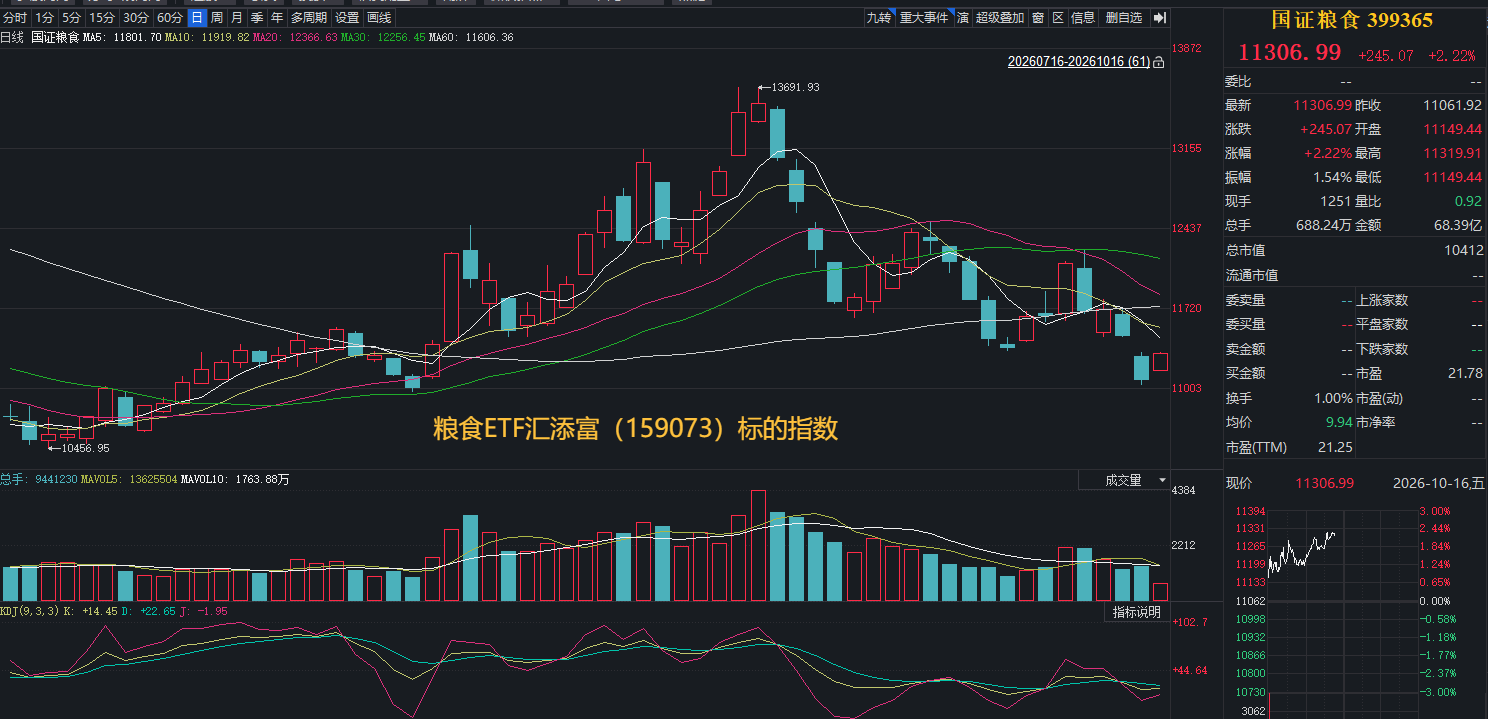Viewport: 1488px width, 719px height.
Task: Collapse side panel with arrow-bar icon
Action: [x=1160, y=18]
